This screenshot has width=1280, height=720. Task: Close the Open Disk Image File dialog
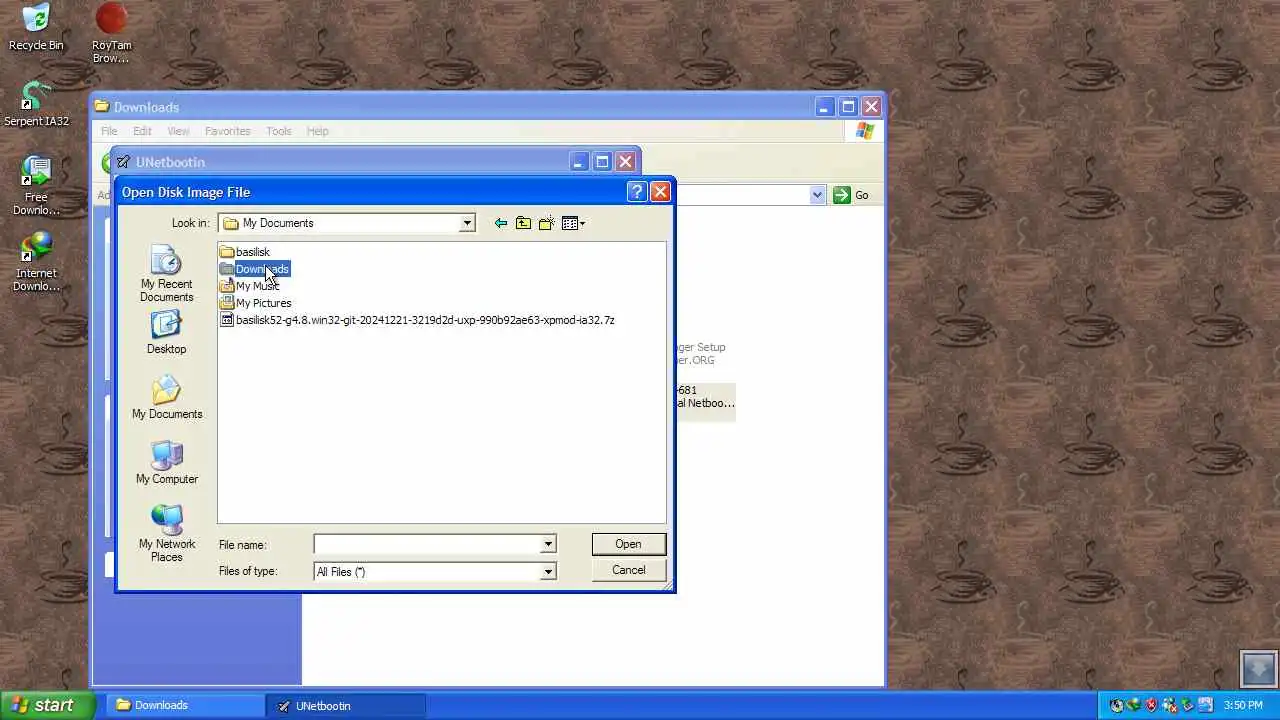(x=660, y=192)
